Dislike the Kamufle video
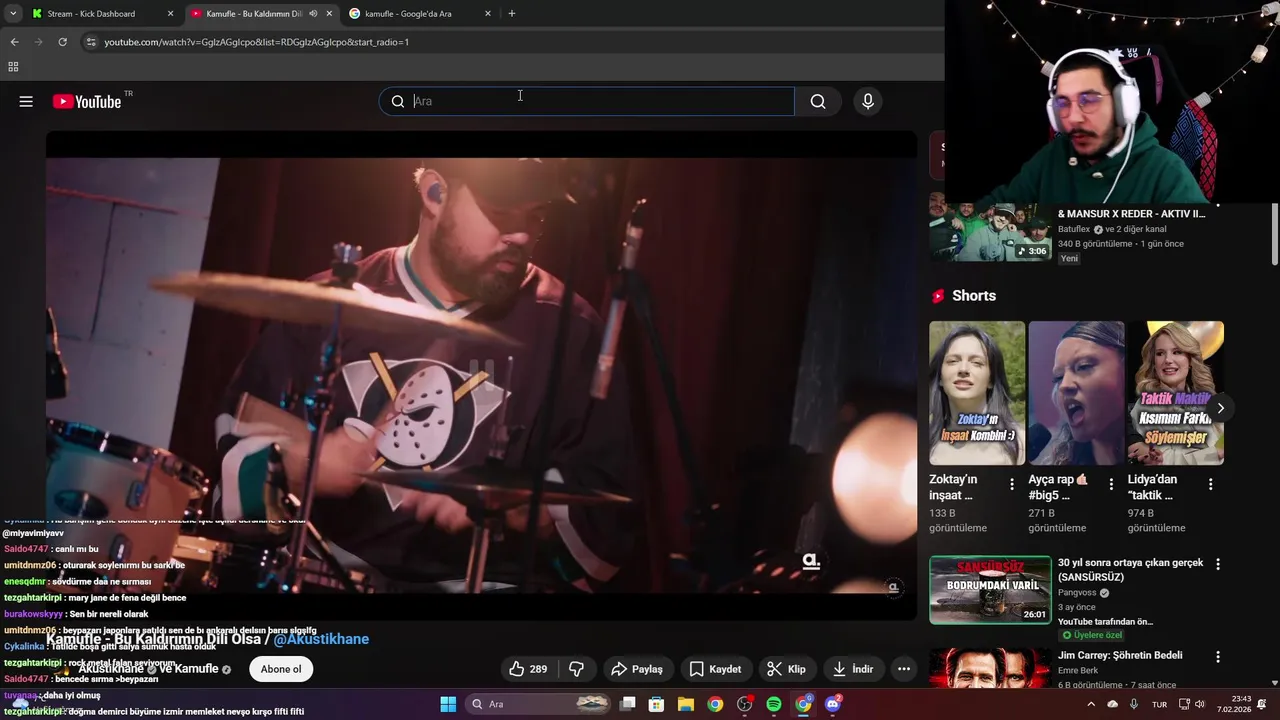 pos(576,669)
